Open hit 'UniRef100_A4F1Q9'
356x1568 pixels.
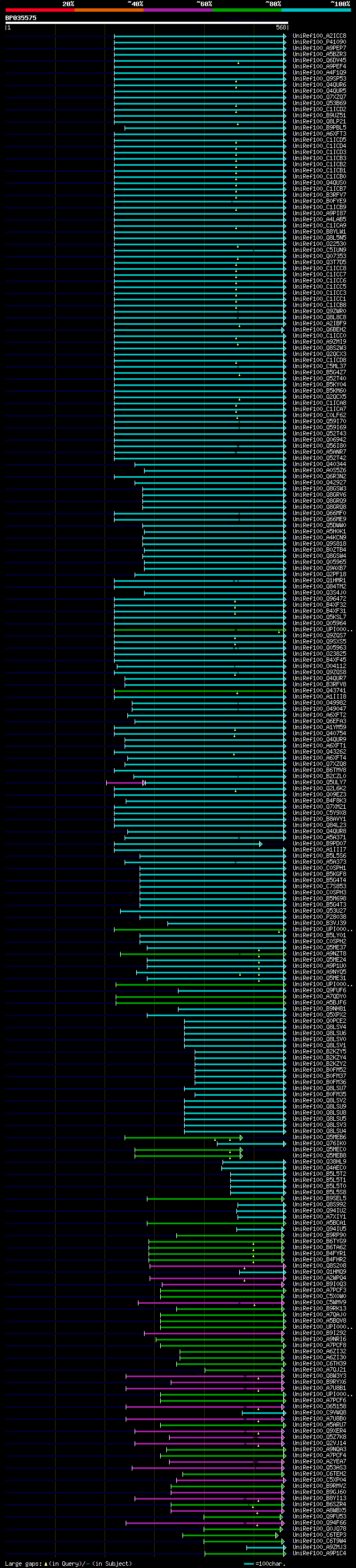[319, 72]
